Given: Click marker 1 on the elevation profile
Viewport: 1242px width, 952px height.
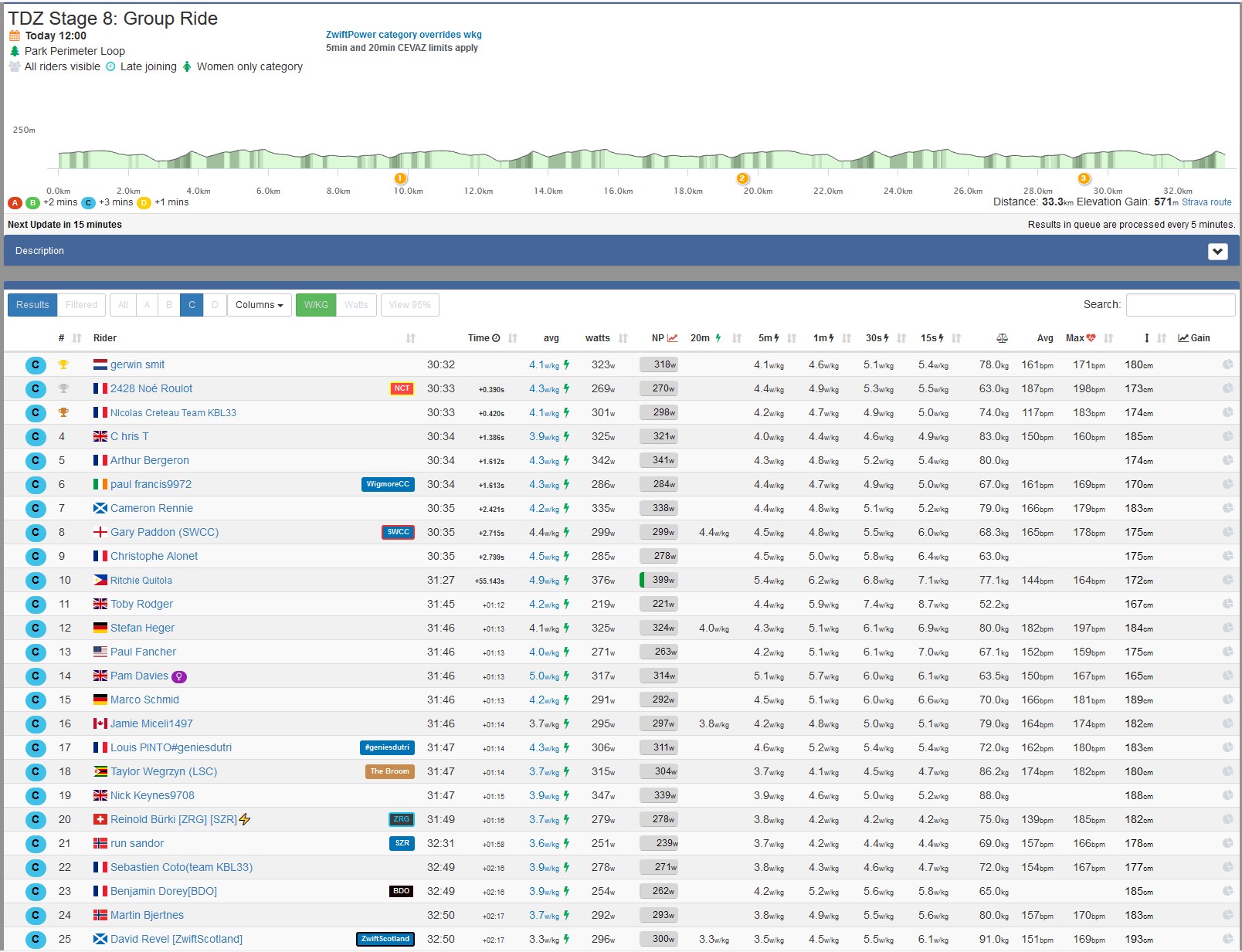Looking at the screenshot, I should point(400,178).
